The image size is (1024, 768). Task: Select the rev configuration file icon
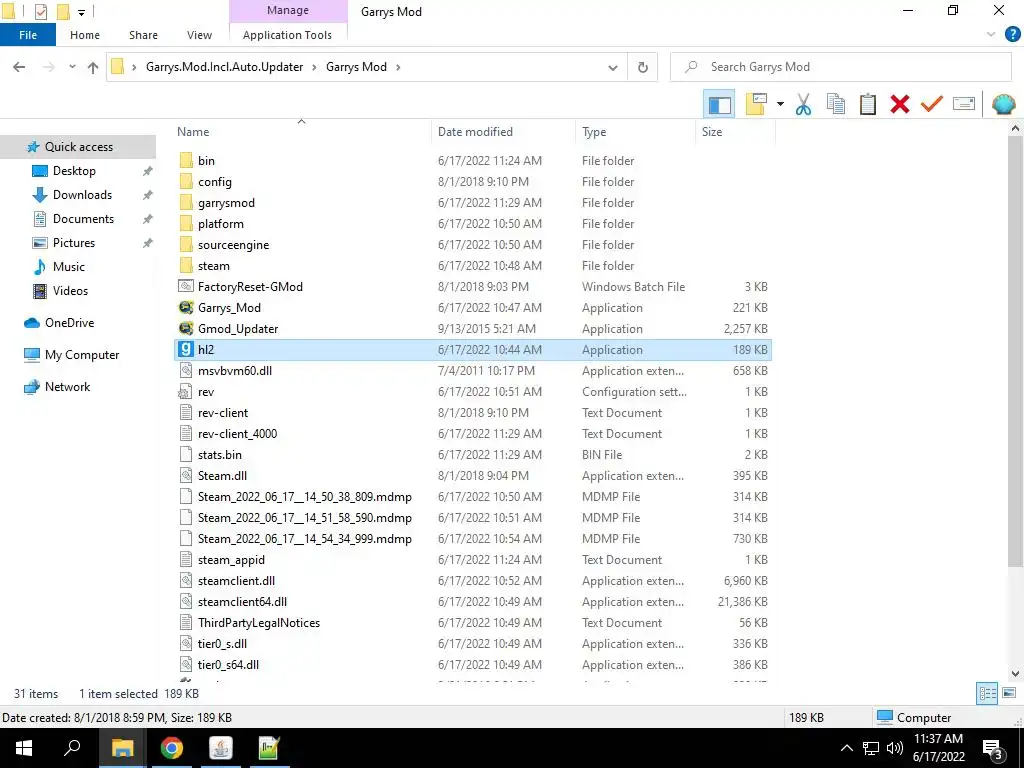pyautogui.click(x=186, y=392)
